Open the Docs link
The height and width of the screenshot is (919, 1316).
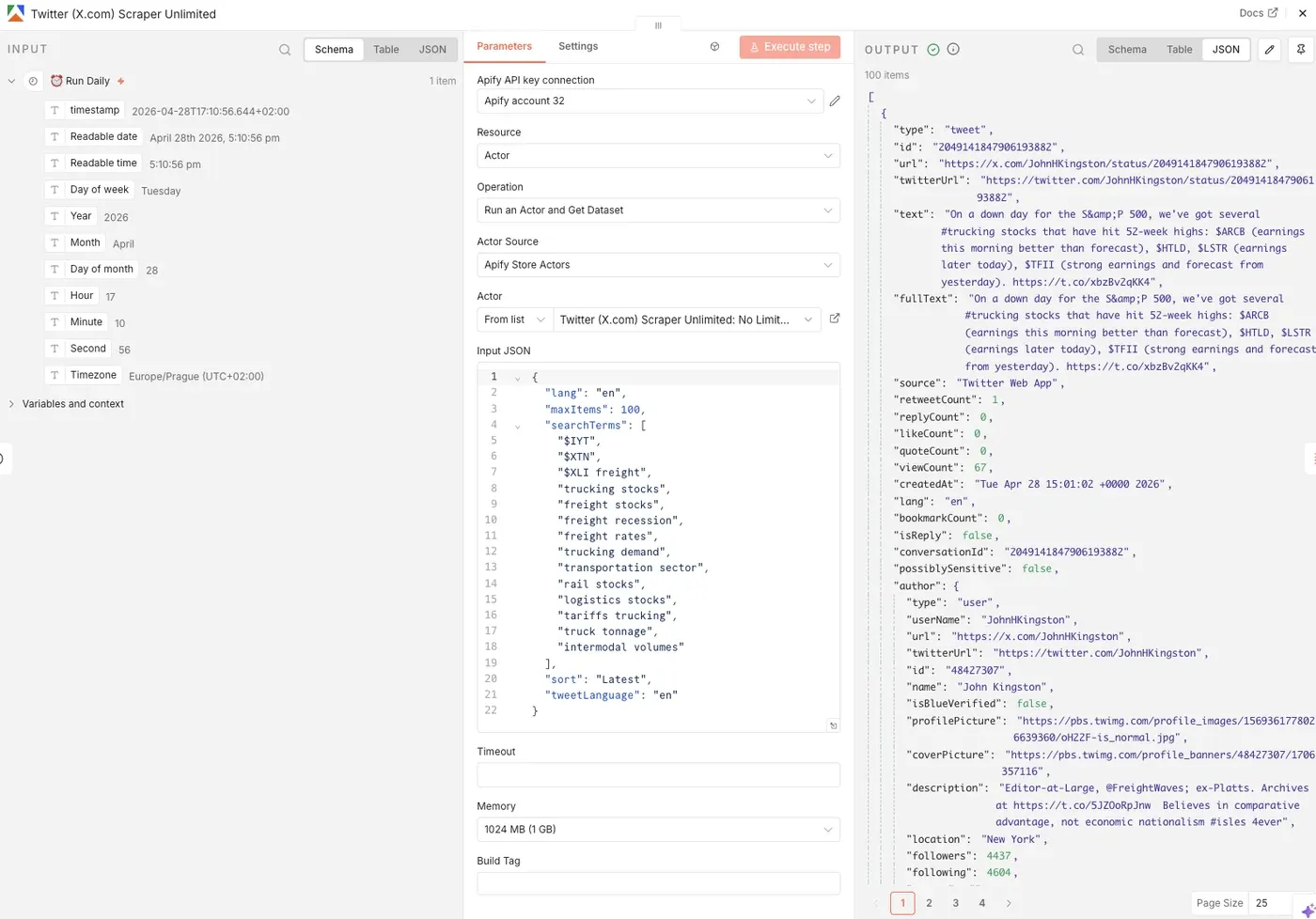tap(1259, 13)
